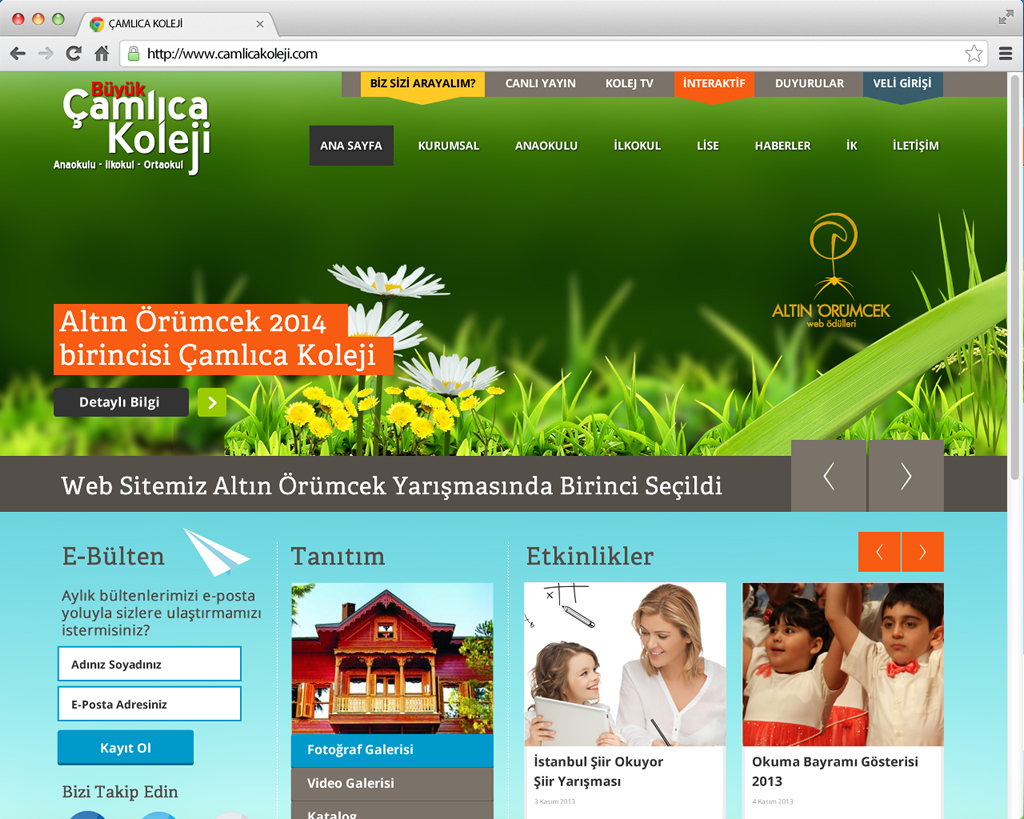Image resolution: width=1024 pixels, height=819 pixels.
Task: Open the Chrome hamburger menu
Action: point(1006,54)
